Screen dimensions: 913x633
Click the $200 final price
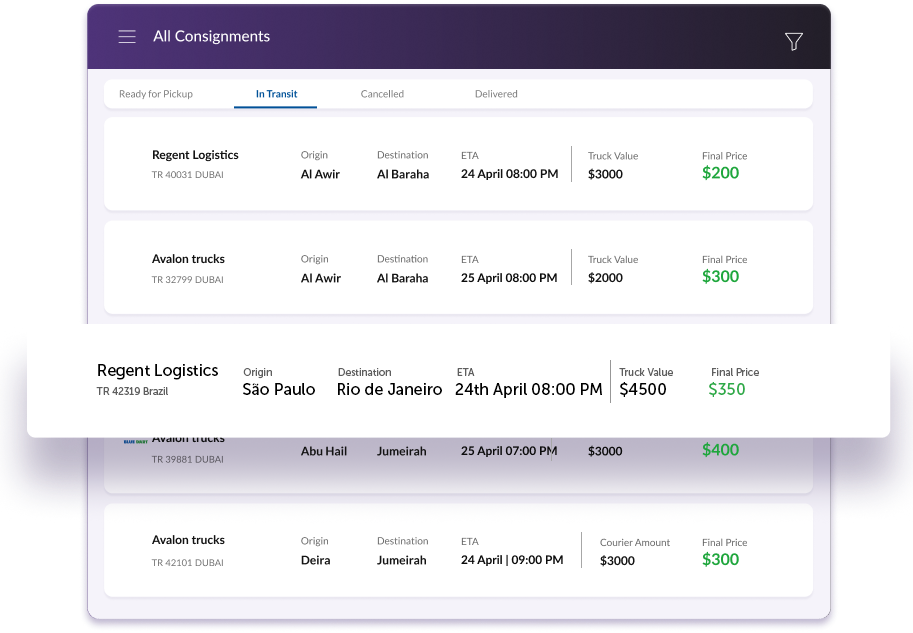point(720,173)
